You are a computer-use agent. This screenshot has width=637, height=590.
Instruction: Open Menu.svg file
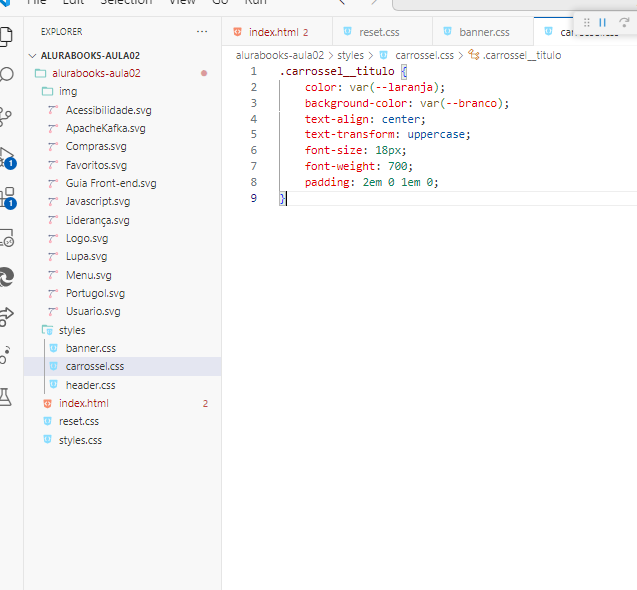122,275
